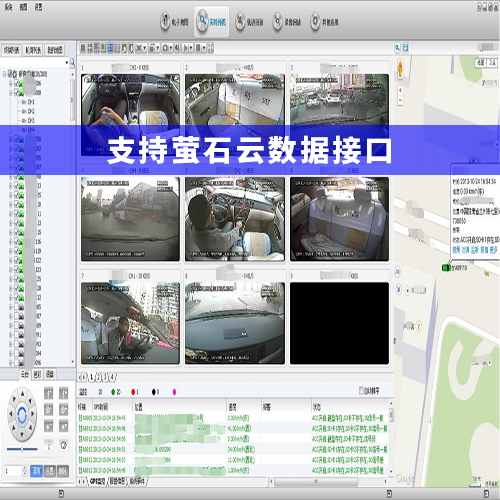Zoom out on the map
The width and height of the screenshot is (500, 500).
pos(400,100)
